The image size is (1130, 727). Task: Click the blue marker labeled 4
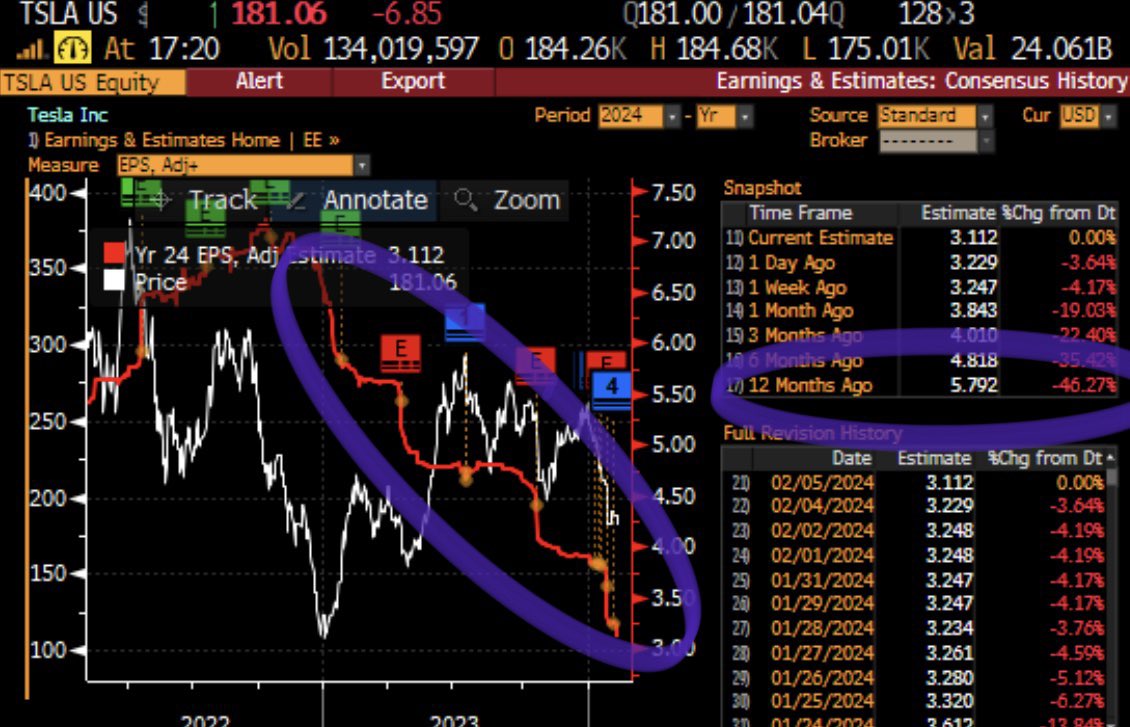[611, 390]
